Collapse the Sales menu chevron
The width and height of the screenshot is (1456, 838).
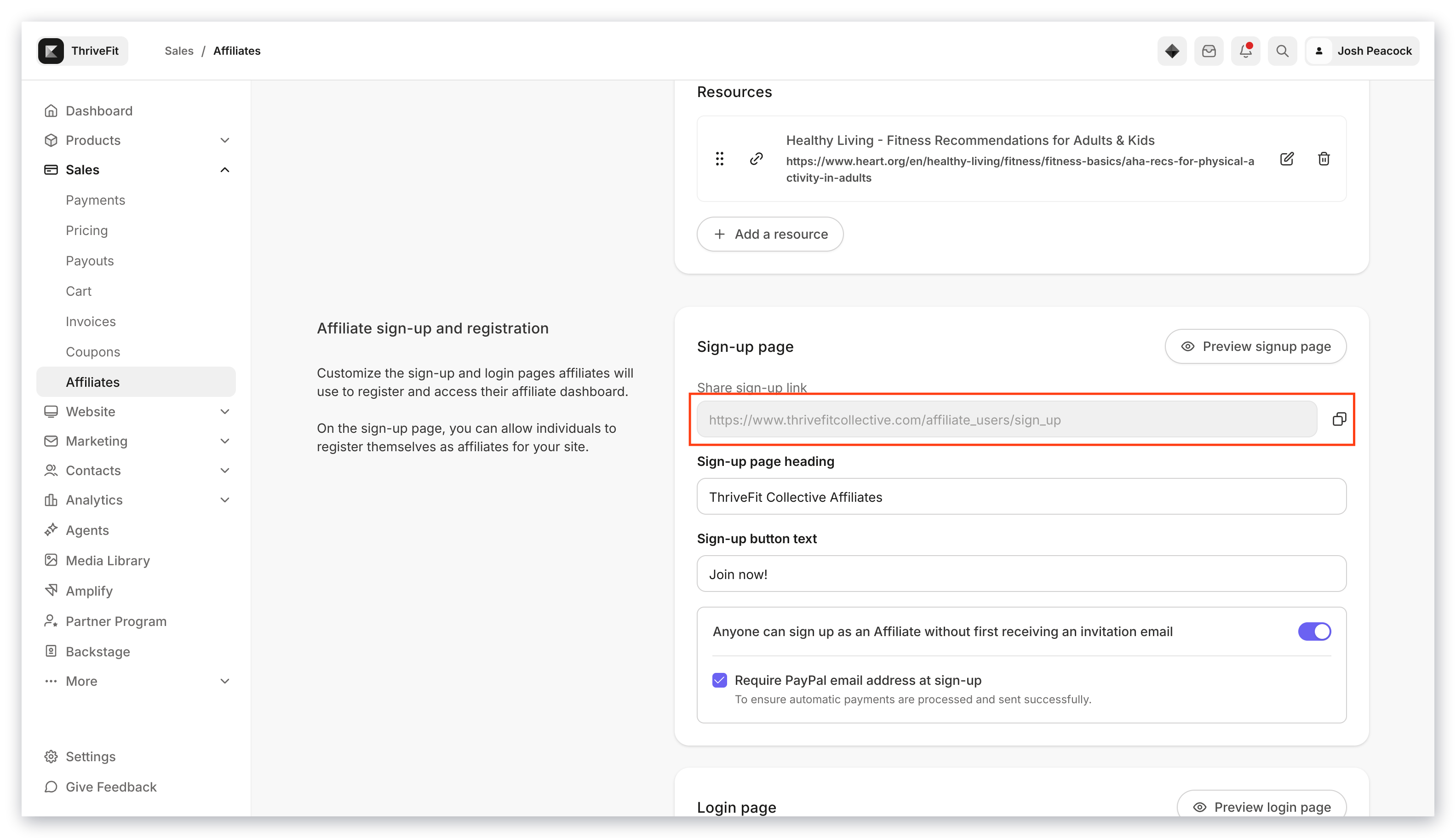pos(225,169)
